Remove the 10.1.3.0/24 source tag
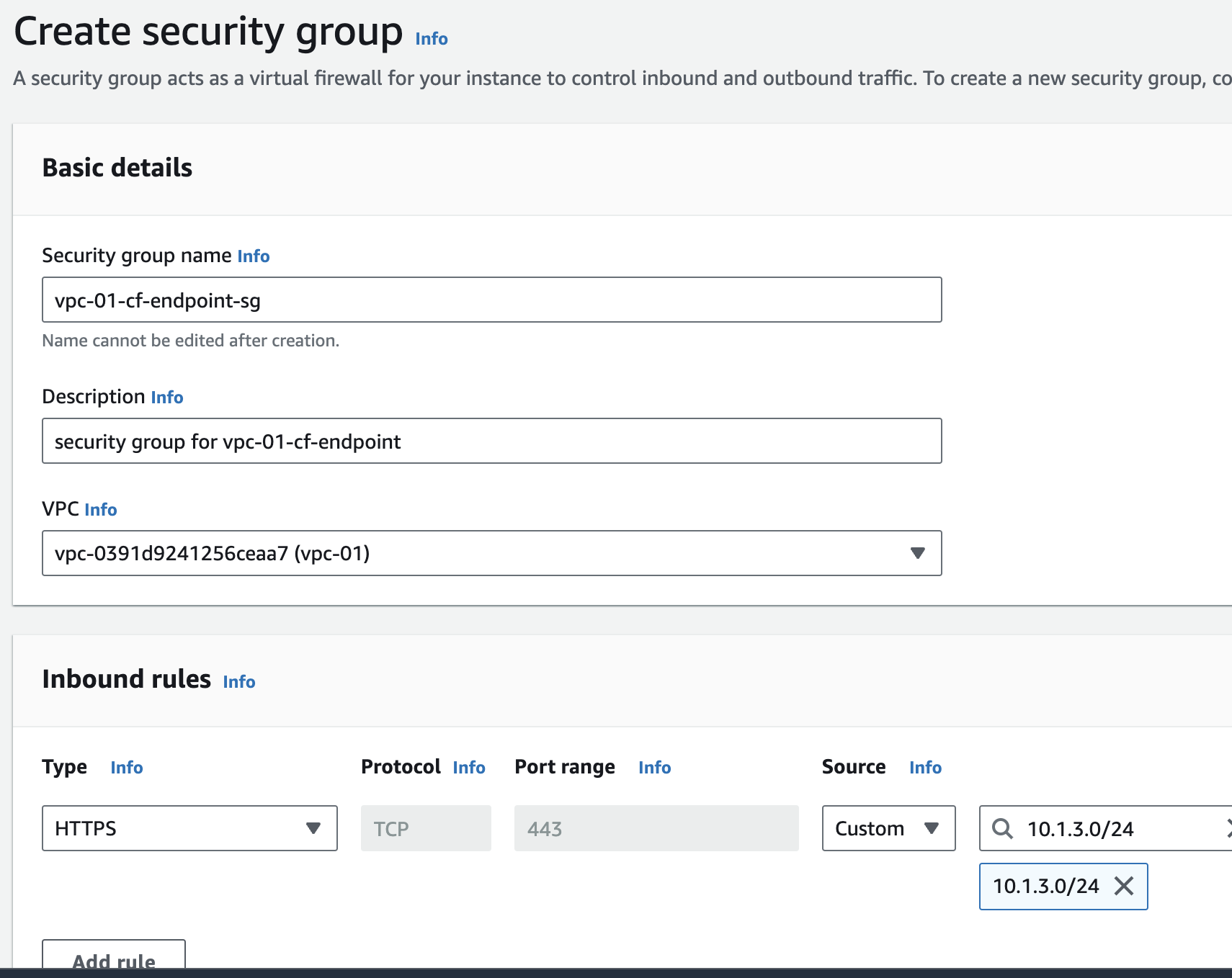Image resolution: width=1232 pixels, height=978 pixels. [1124, 886]
